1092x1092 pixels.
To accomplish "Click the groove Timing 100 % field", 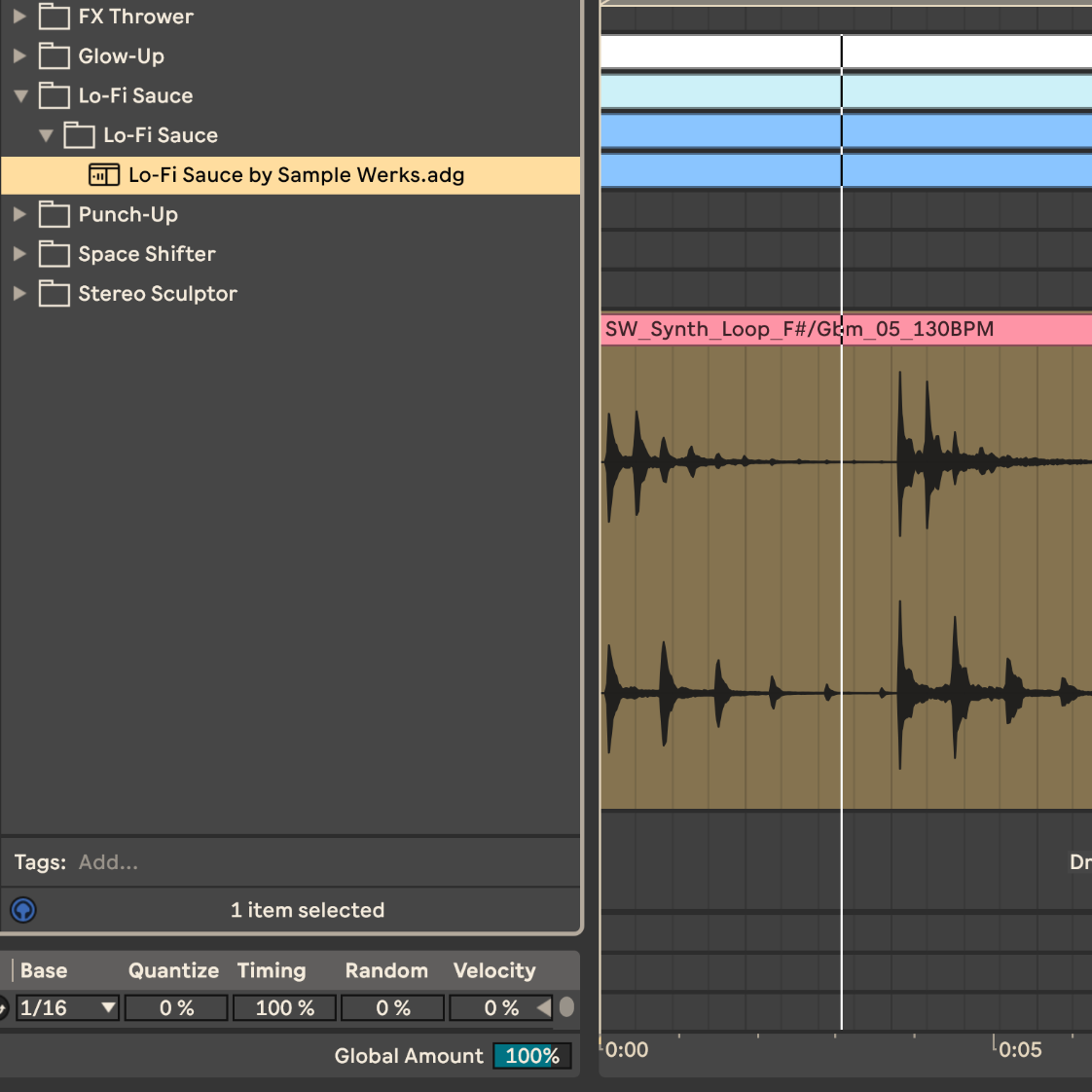I will tap(284, 1008).
